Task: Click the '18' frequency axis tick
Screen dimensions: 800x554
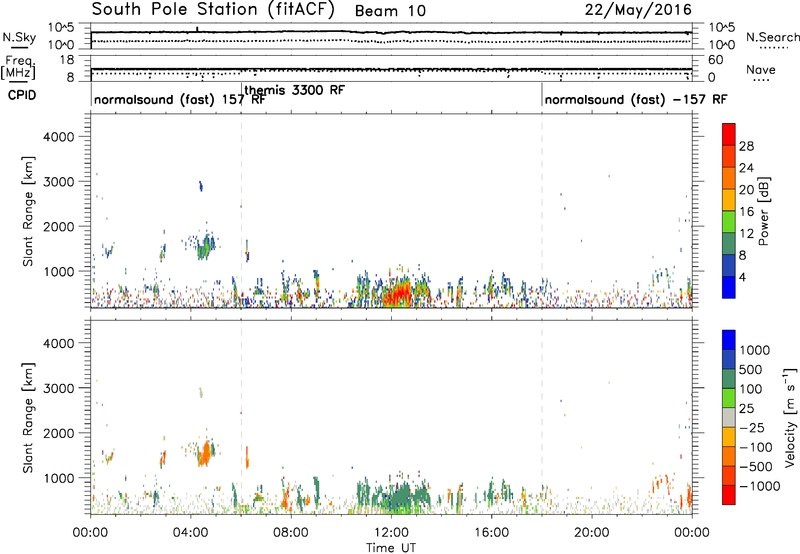Action: coord(67,60)
